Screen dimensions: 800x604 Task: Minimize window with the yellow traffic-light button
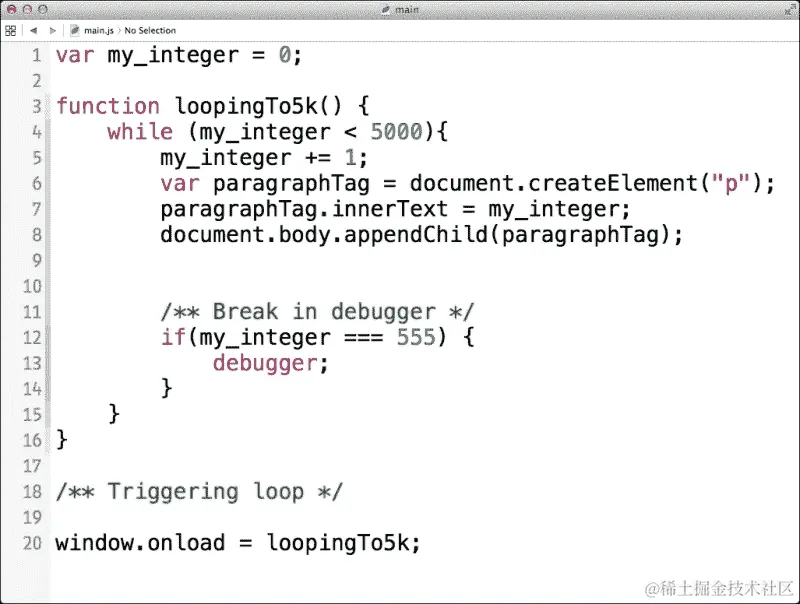tap(28, 10)
